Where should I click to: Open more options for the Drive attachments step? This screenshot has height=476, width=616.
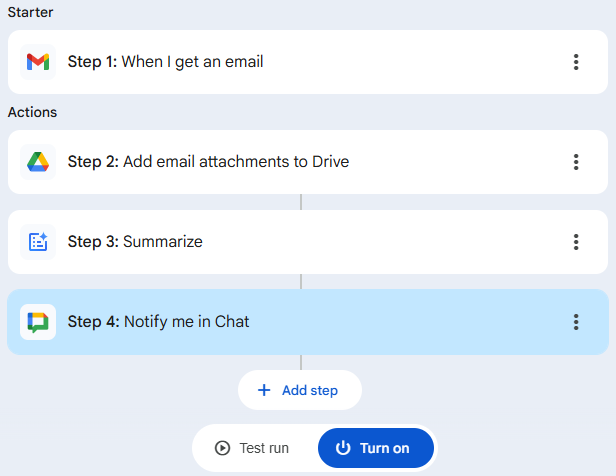576,162
